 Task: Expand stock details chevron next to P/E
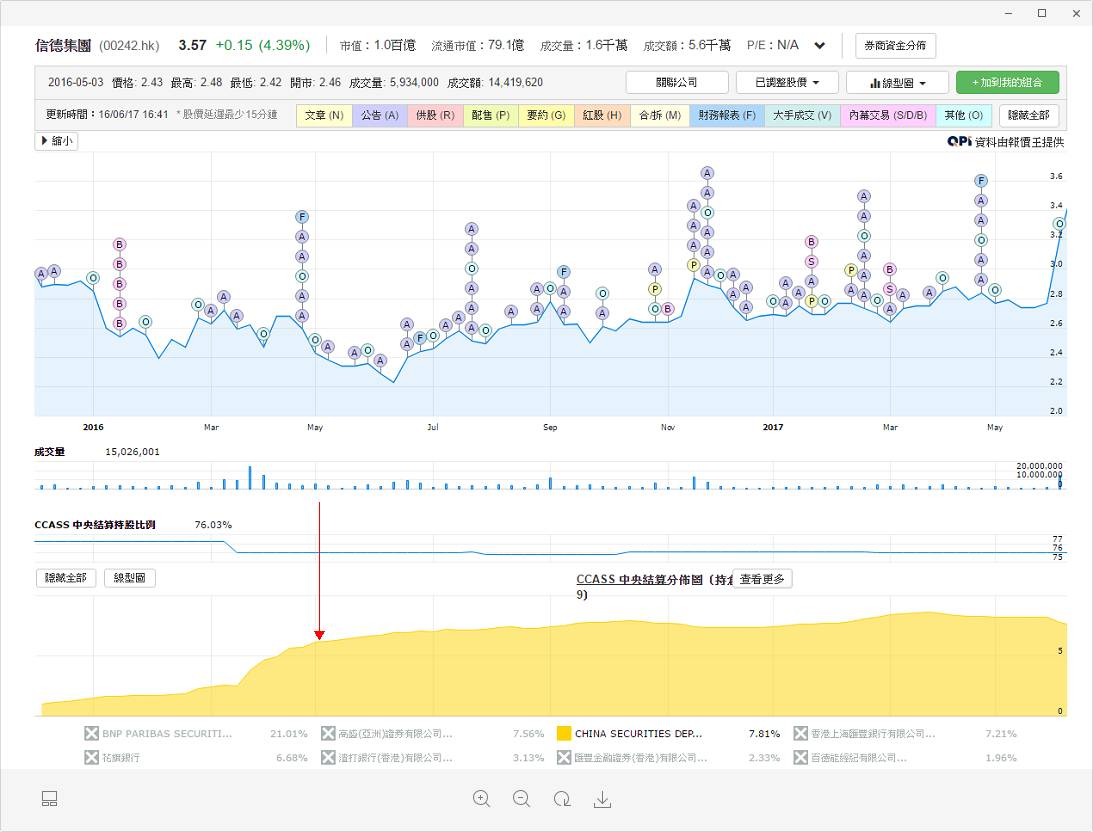pyautogui.click(x=820, y=46)
